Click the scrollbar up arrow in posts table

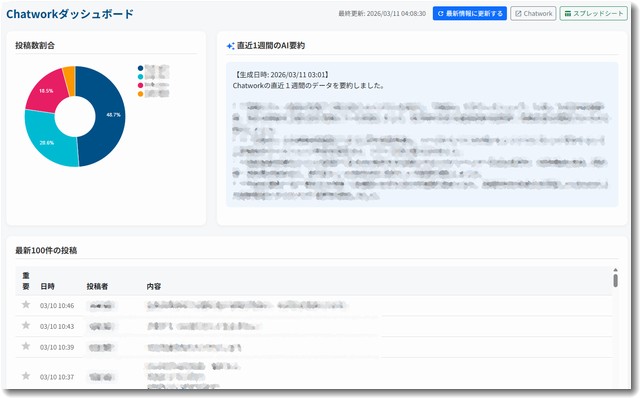615,270
